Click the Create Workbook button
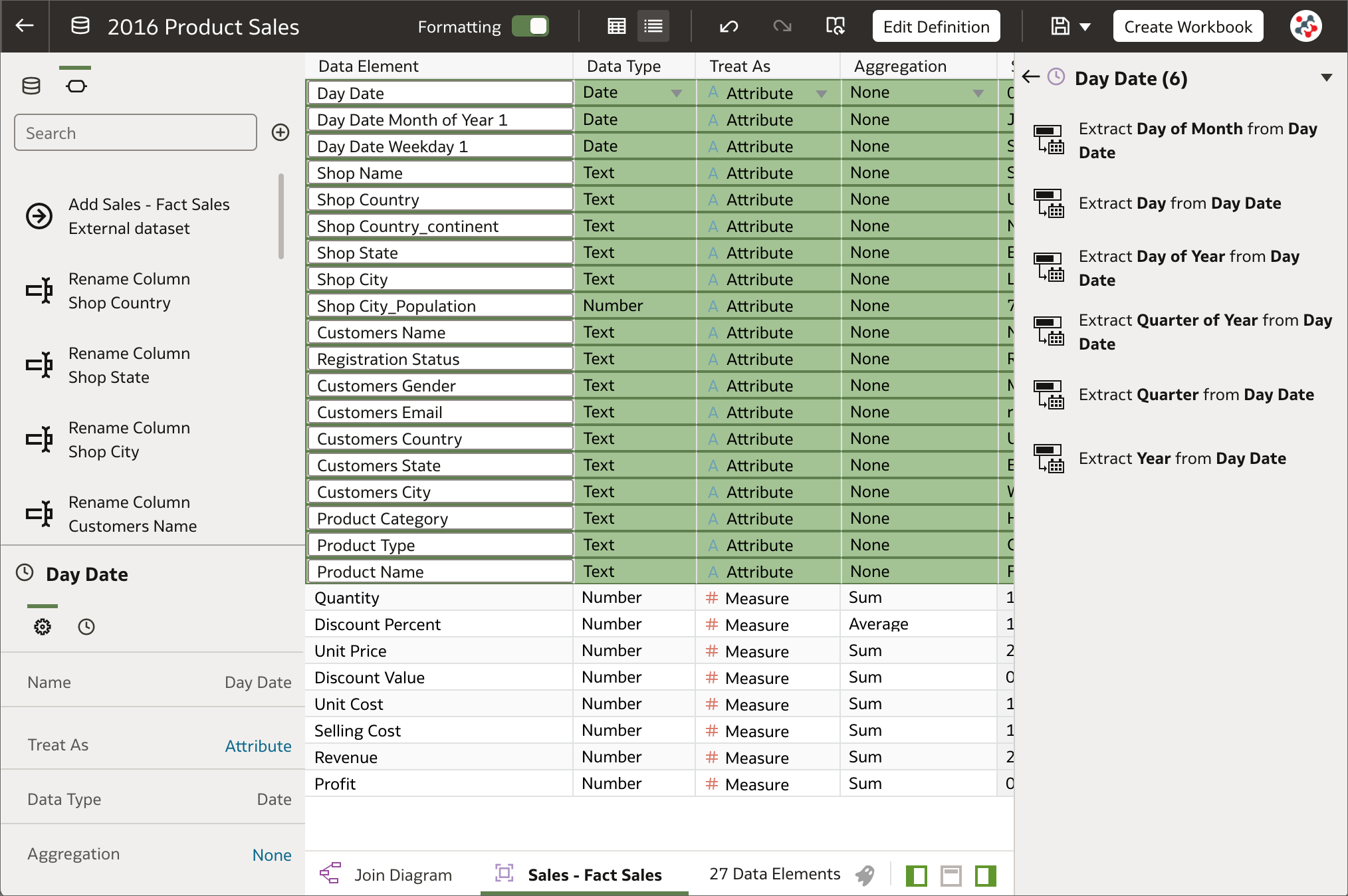The height and width of the screenshot is (896, 1348). pyautogui.click(x=1188, y=26)
